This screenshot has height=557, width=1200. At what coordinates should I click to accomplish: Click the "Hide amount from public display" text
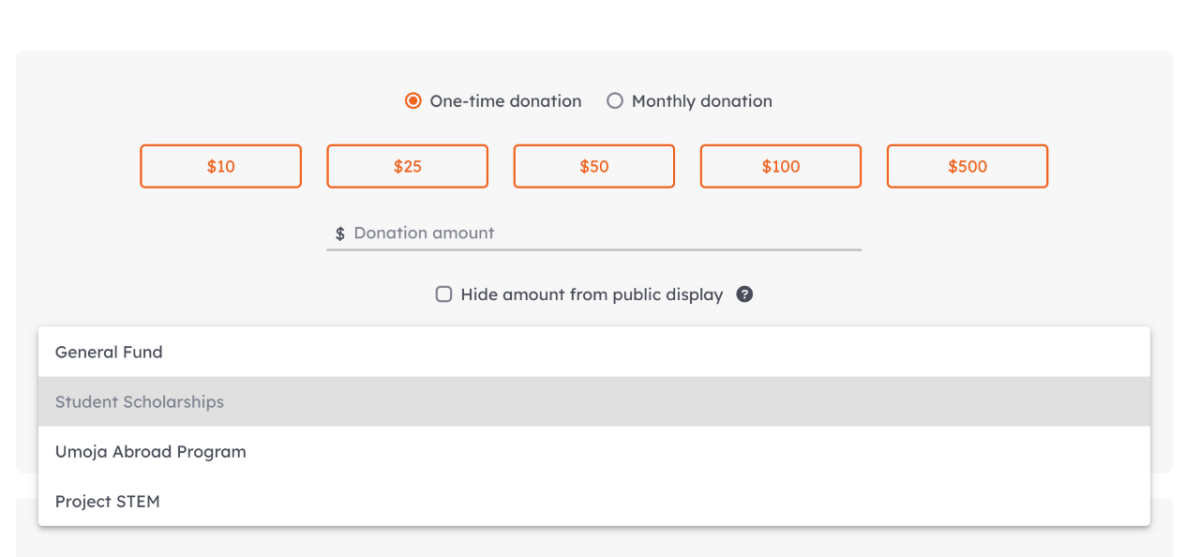(x=591, y=295)
